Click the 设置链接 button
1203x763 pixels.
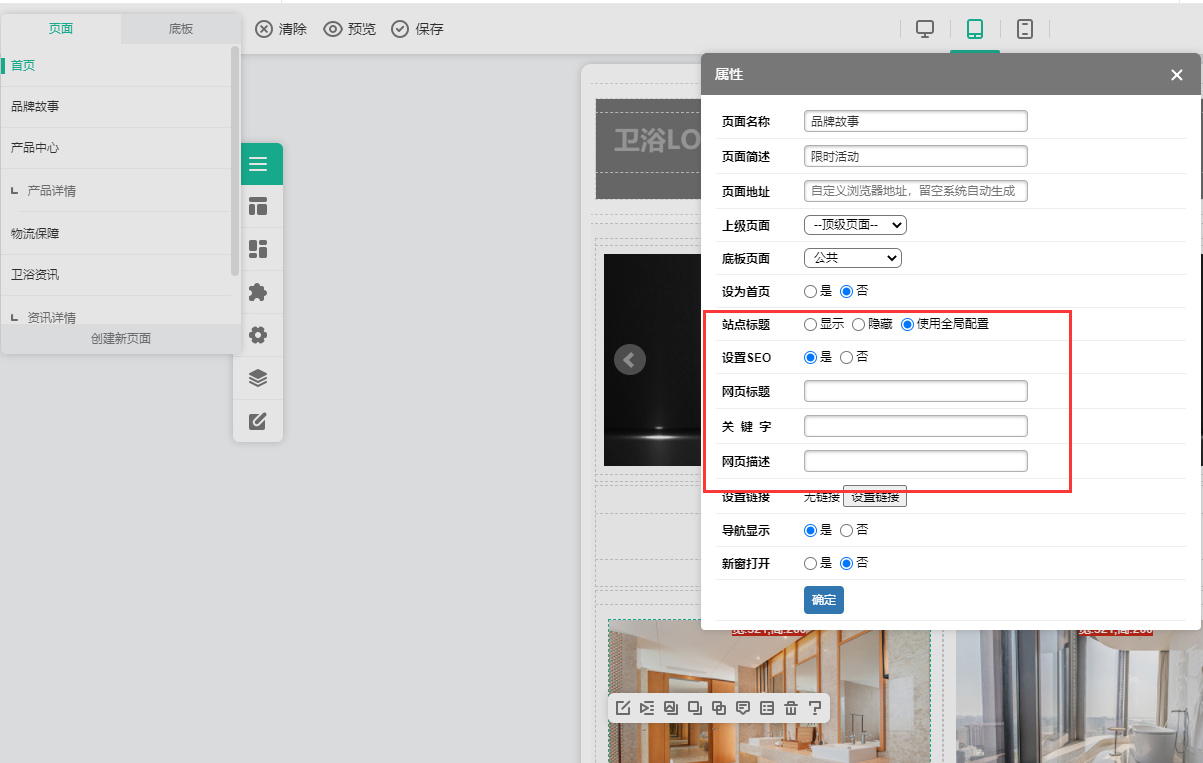point(874,497)
